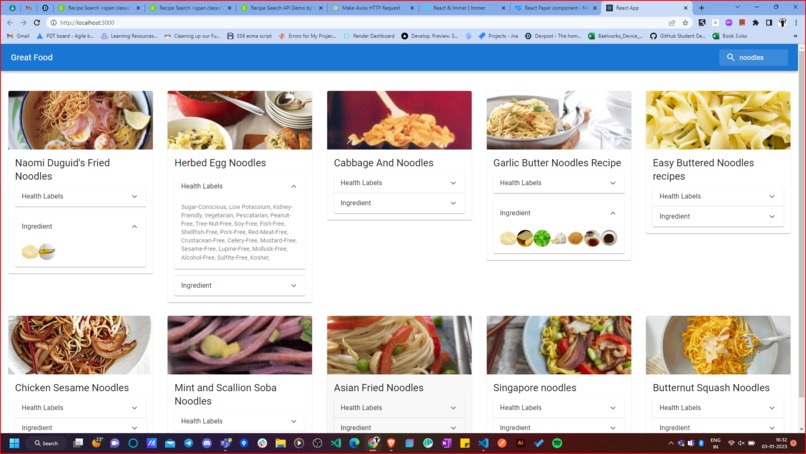Open File Explorer from the taskbar
The height and width of the screenshot is (454, 806).
click(280, 443)
